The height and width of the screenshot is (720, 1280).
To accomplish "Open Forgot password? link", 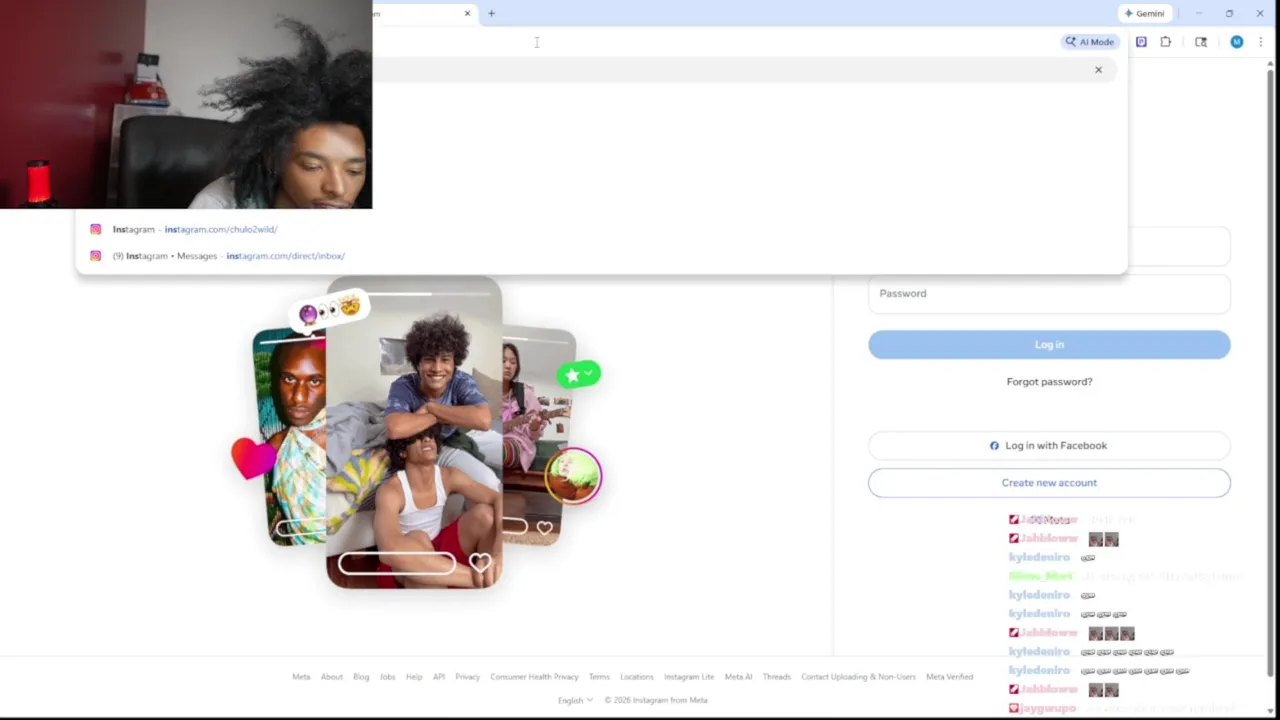I will click(1049, 382).
